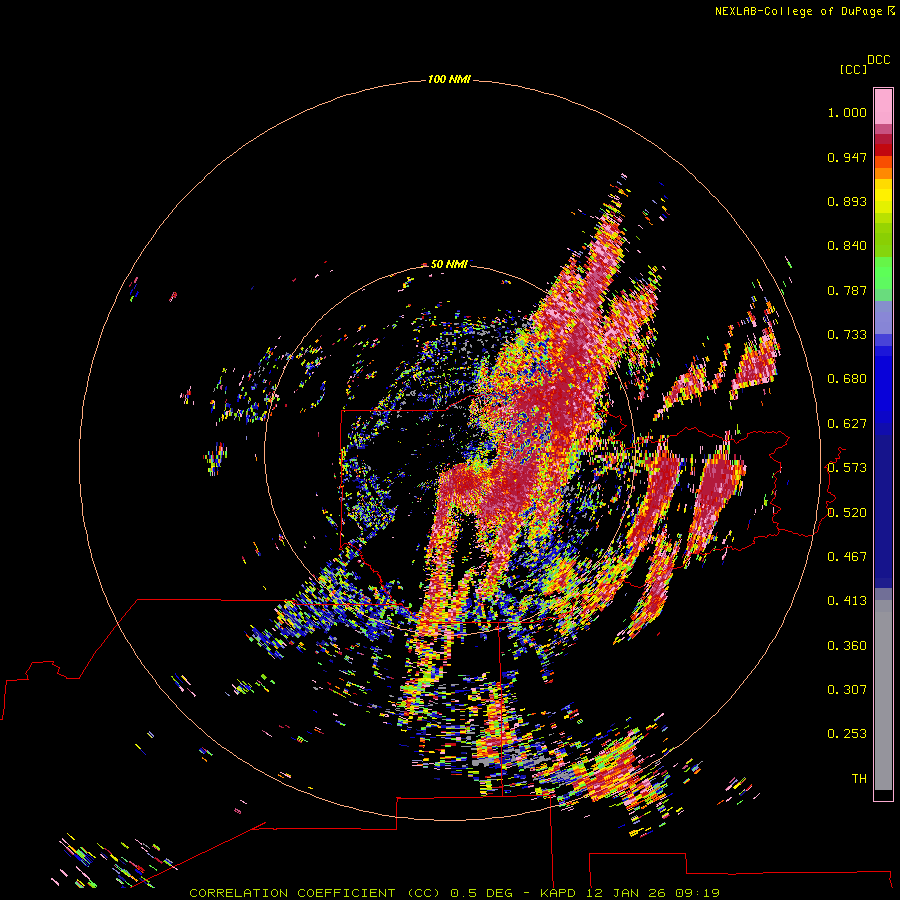Viewport: 900px width, 900px height.
Task: Pick the light pink color bar segment
Action: 883,106
